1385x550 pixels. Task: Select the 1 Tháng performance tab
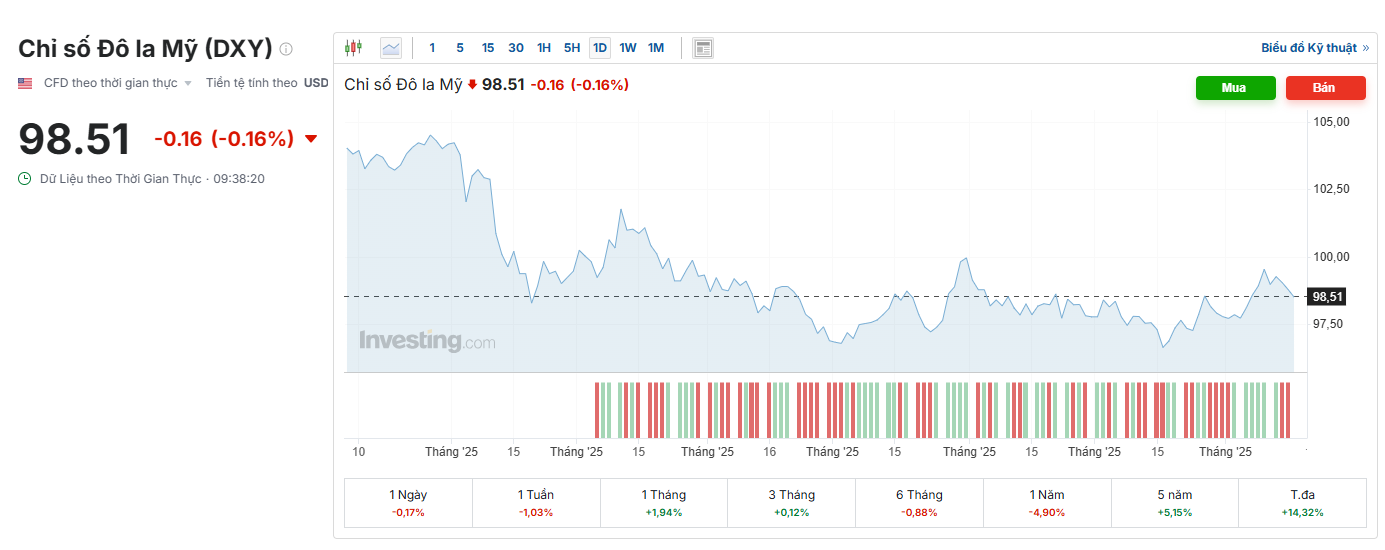point(664,503)
